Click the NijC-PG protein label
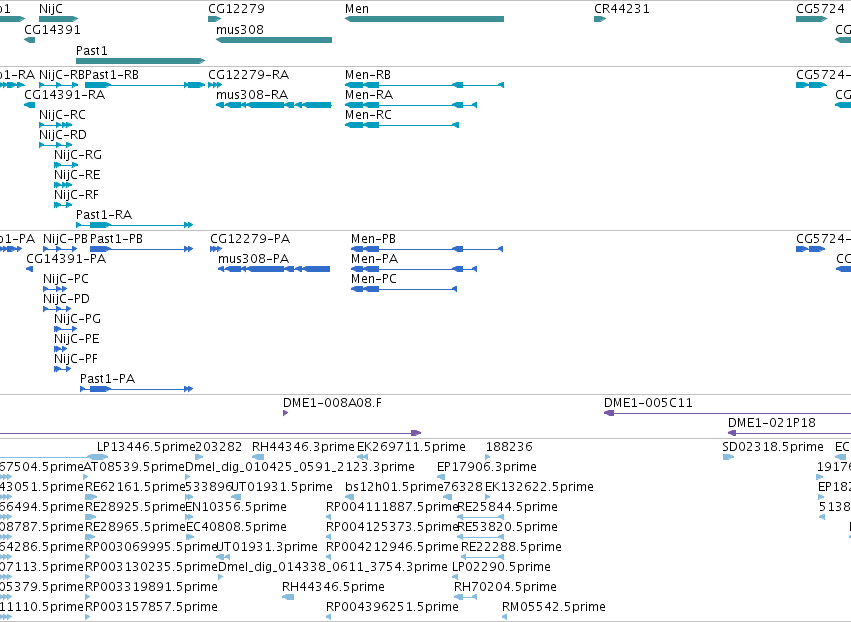The image size is (851, 622). (77, 319)
